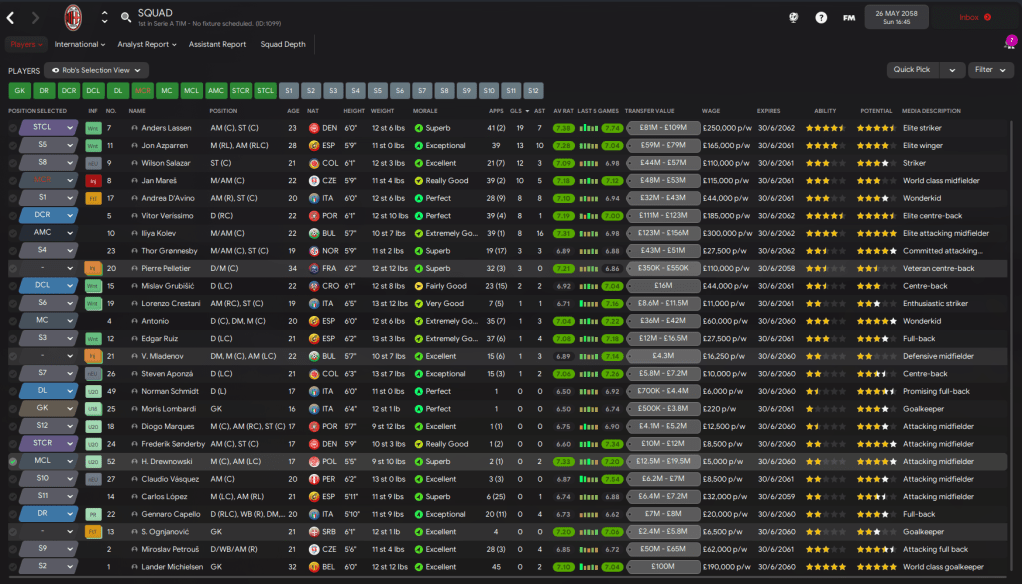The image size is (1022, 584).
Task: Toggle the selection circle for H. Drewnowski
Action: [13, 462]
